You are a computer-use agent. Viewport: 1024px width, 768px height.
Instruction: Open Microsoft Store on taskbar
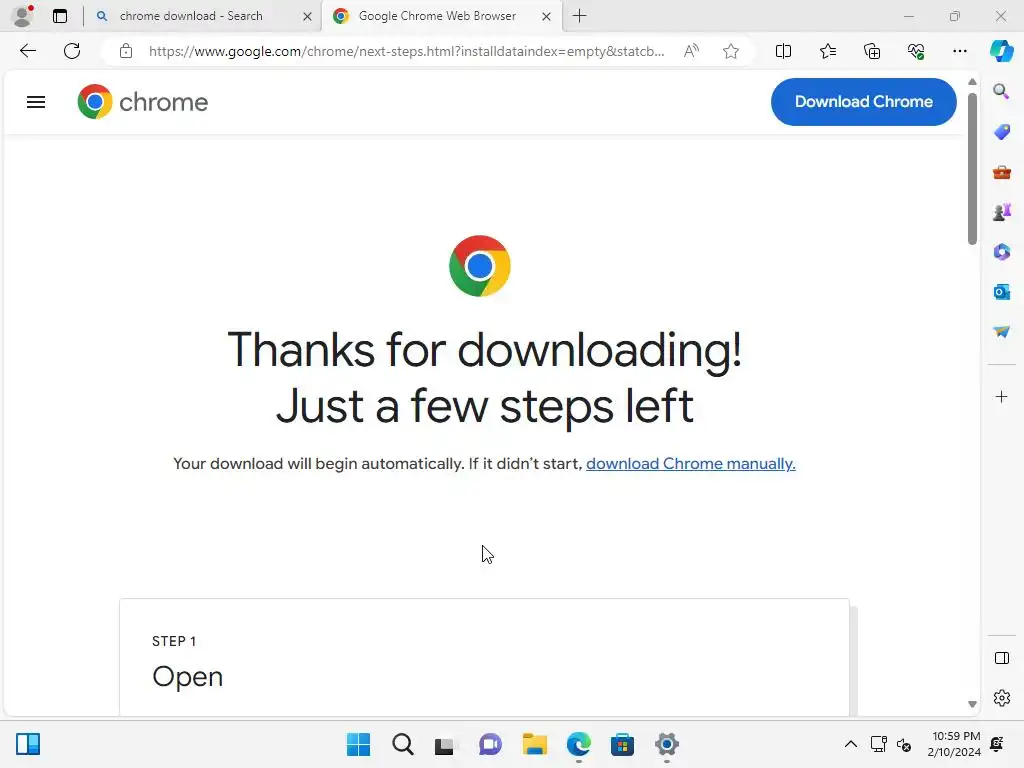pos(622,744)
